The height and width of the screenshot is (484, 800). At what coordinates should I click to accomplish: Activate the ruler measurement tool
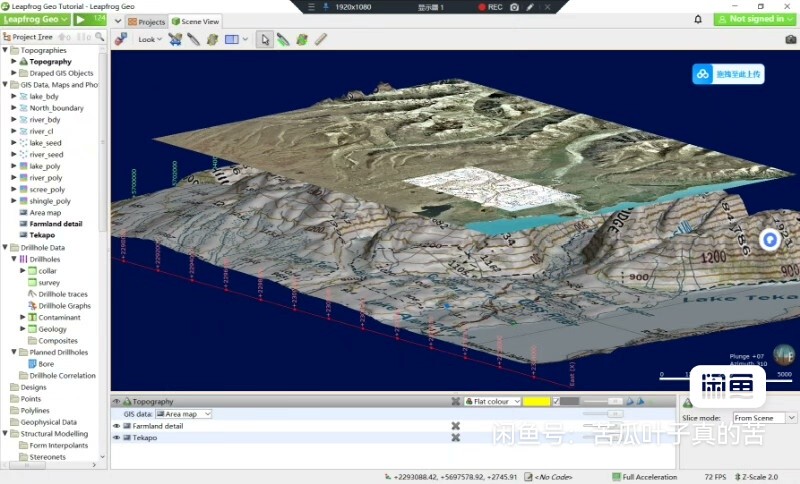coord(320,39)
